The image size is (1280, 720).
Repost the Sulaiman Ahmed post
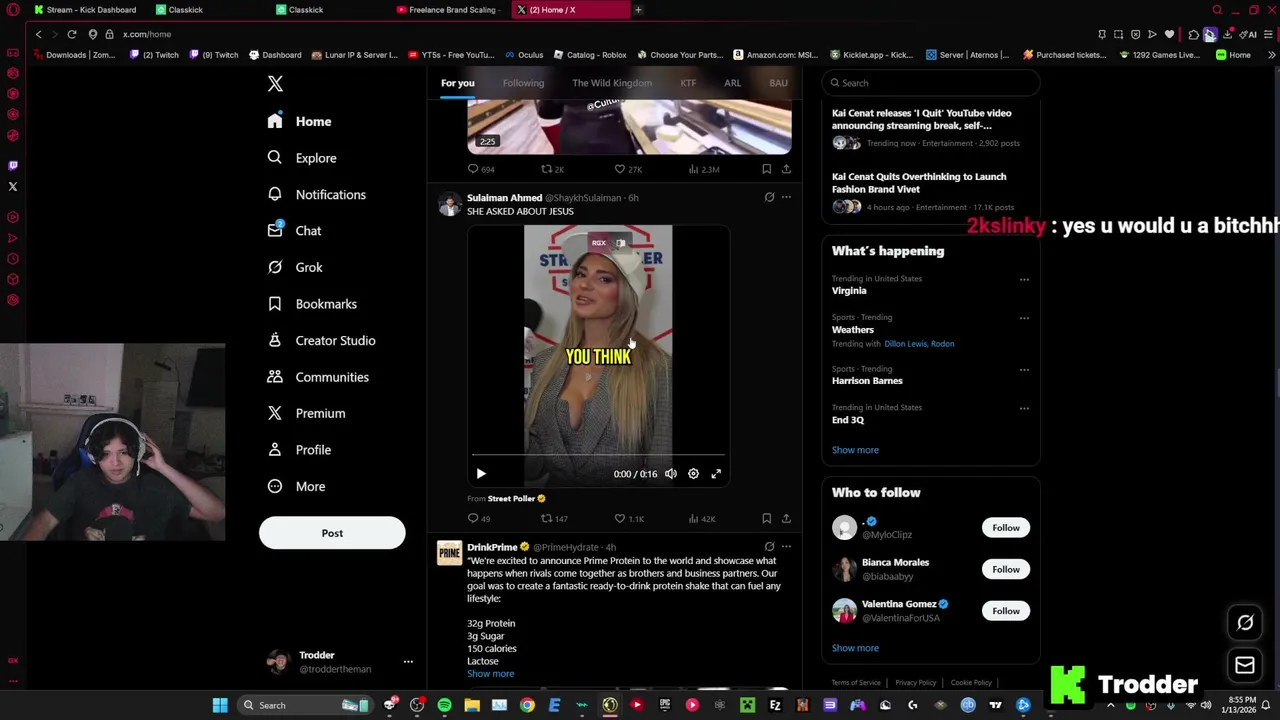click(554, 519)
